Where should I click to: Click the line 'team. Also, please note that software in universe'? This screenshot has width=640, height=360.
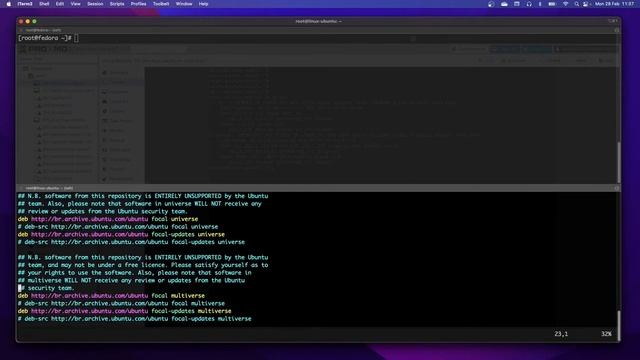(x=140, y=204)
